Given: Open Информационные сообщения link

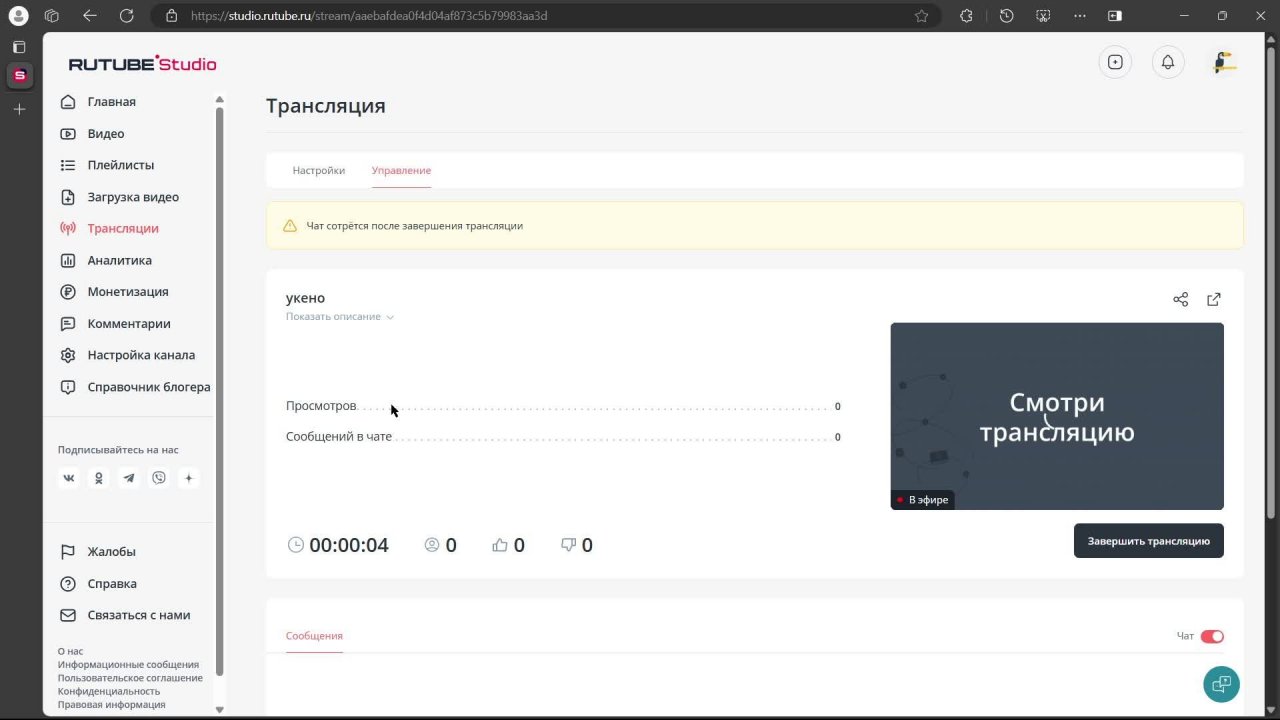Looking at the screenshot, I should [x=128, y=665].
